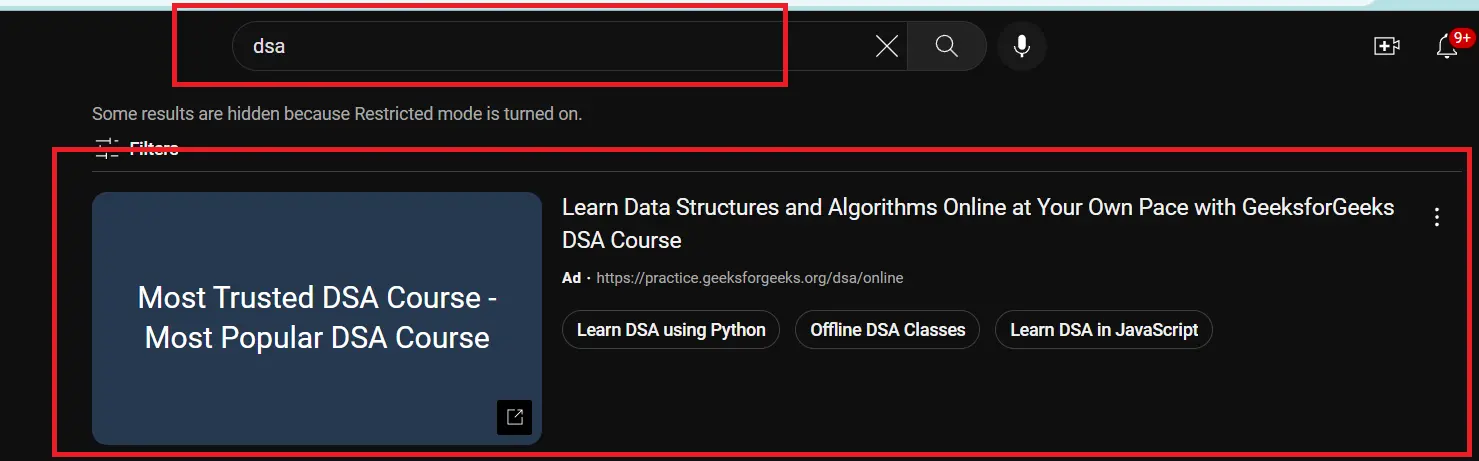The image size is (1479, 461).
Task: Start voice search with the microphone icon
Action: tap(1021, 46)
